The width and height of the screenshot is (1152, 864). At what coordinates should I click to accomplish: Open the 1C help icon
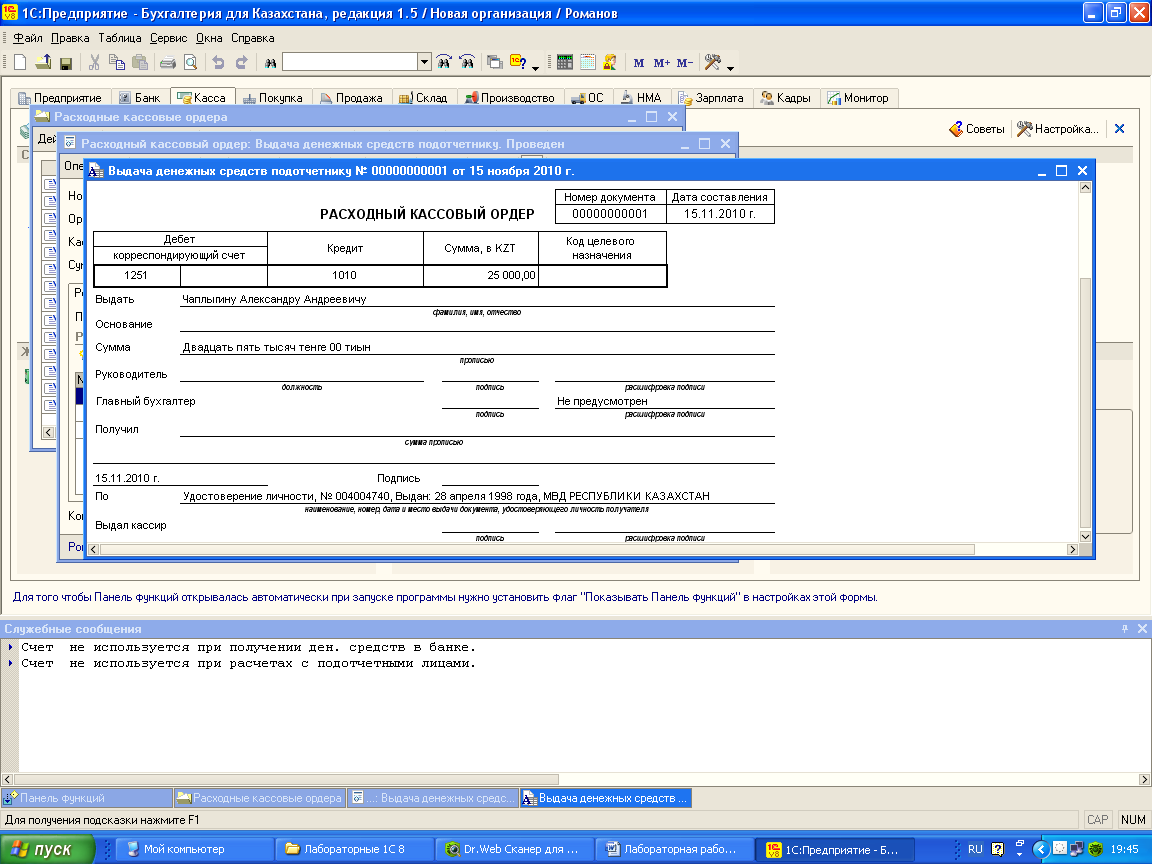pos(518,62)
